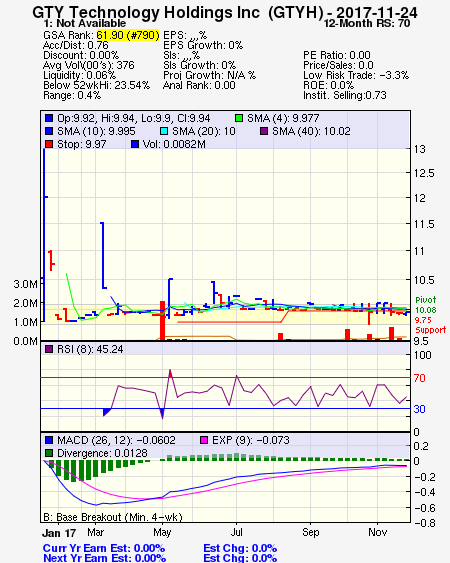The image size is (450, 563).
Task: Click the SMA (40): 10.02 legend text
Action: 311,131
